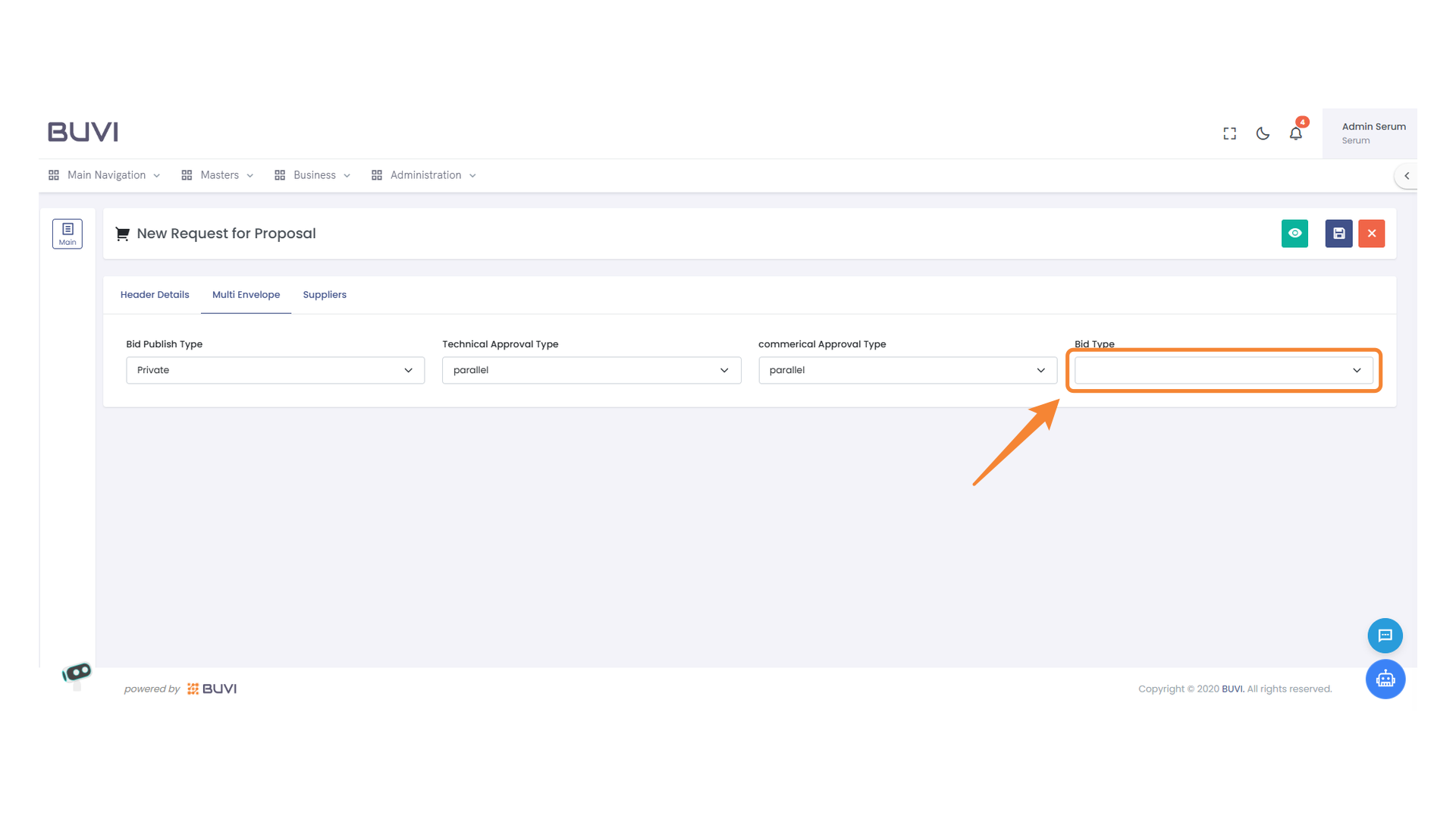Viewport: 1456px width, 819px height.
Task: Click the chatbot robot icon at bottom right
Action: point(1385,679)
